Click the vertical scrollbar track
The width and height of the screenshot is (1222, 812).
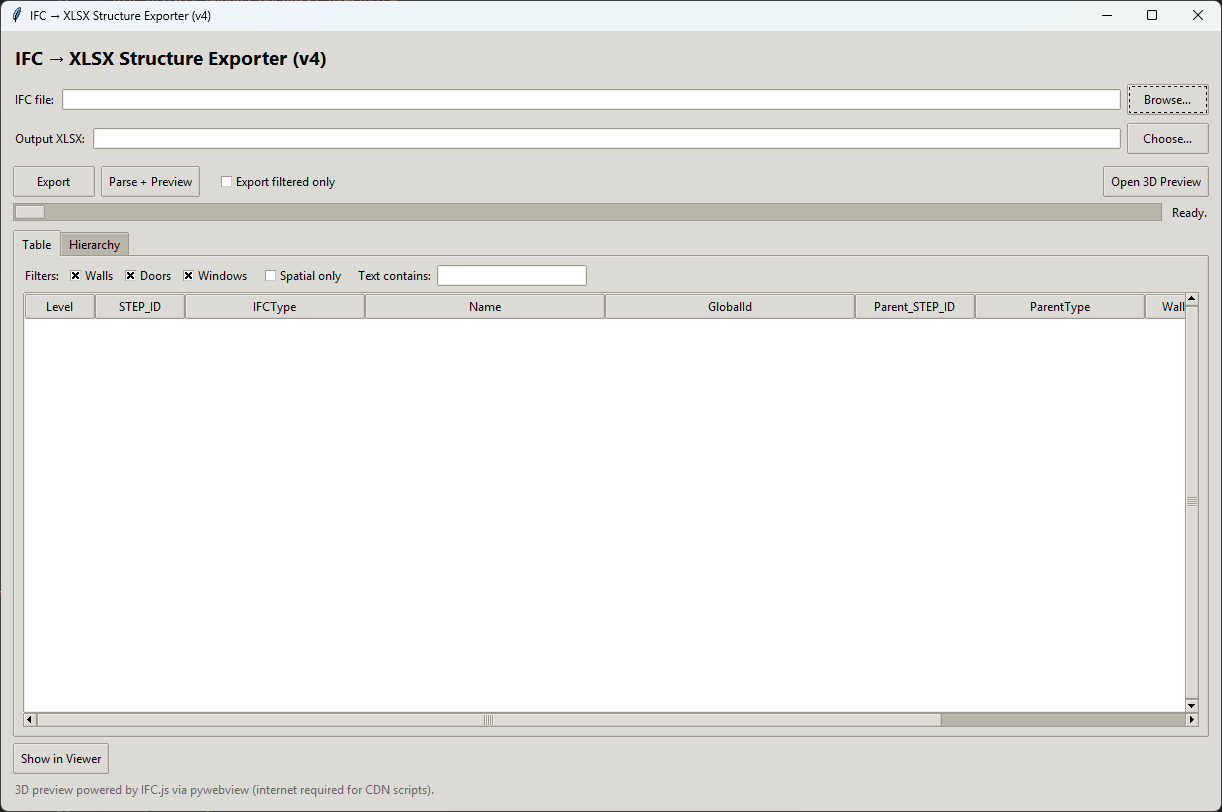[x=1192, y=502]
